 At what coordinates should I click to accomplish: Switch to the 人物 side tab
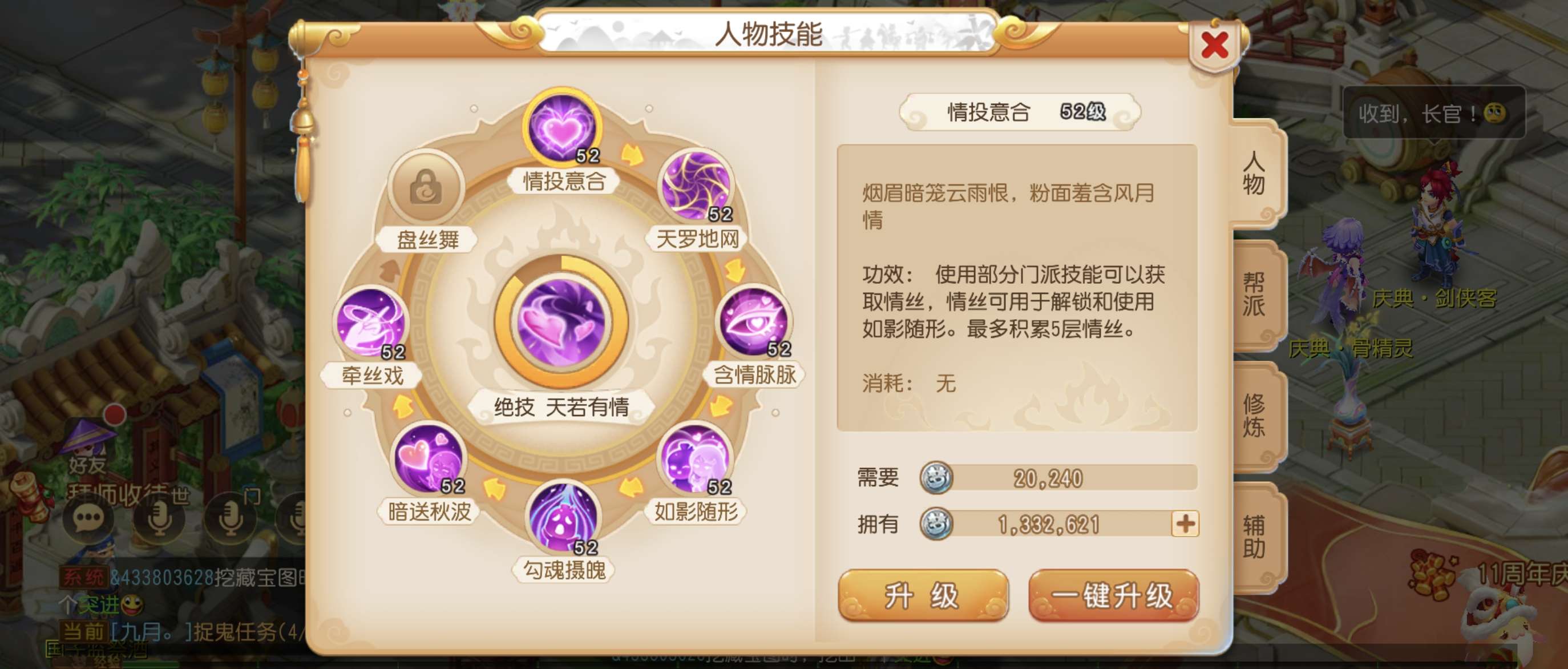pyautogui.click(x=1256, y=174)
